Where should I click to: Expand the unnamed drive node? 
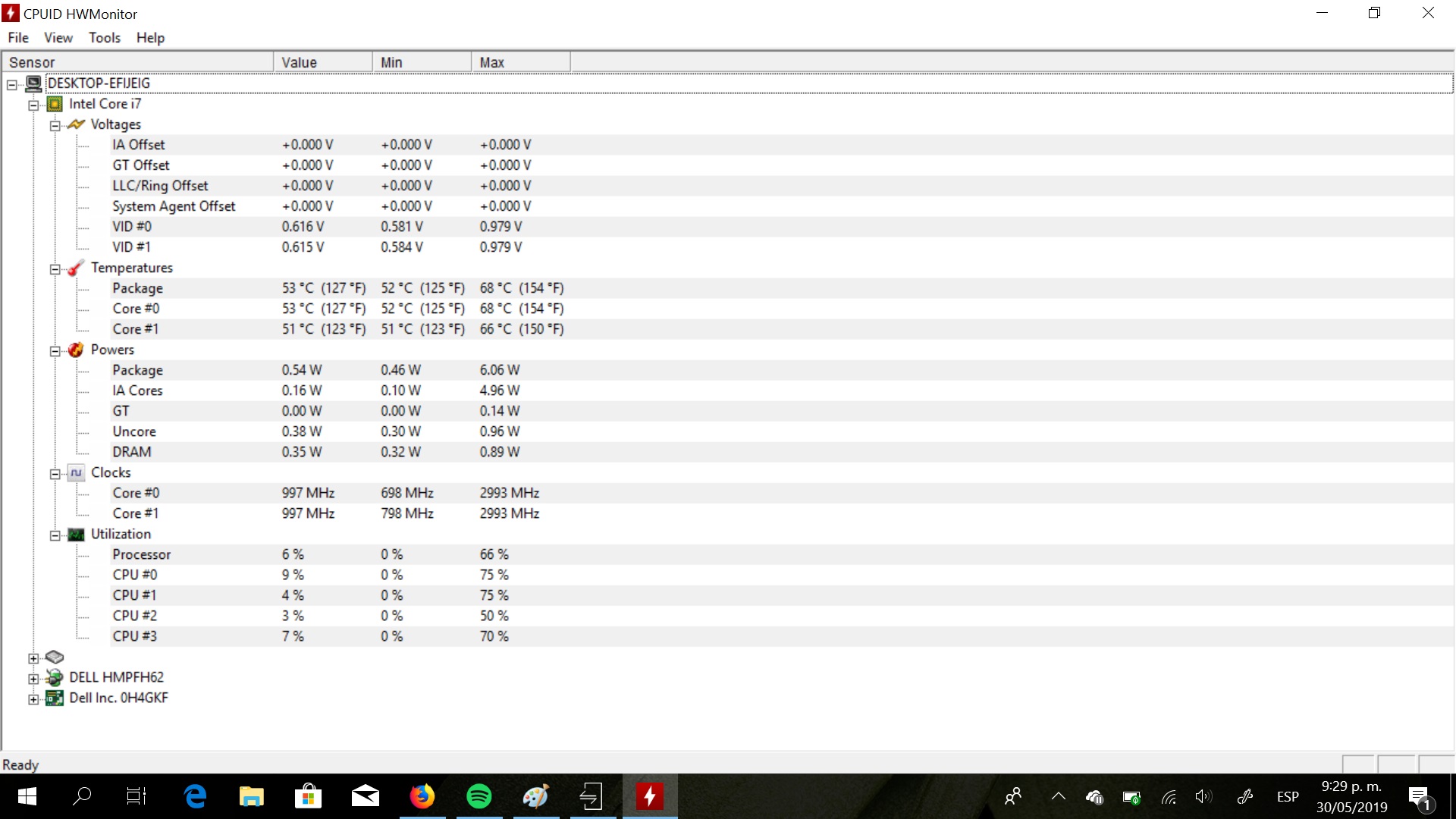[33, 658]
